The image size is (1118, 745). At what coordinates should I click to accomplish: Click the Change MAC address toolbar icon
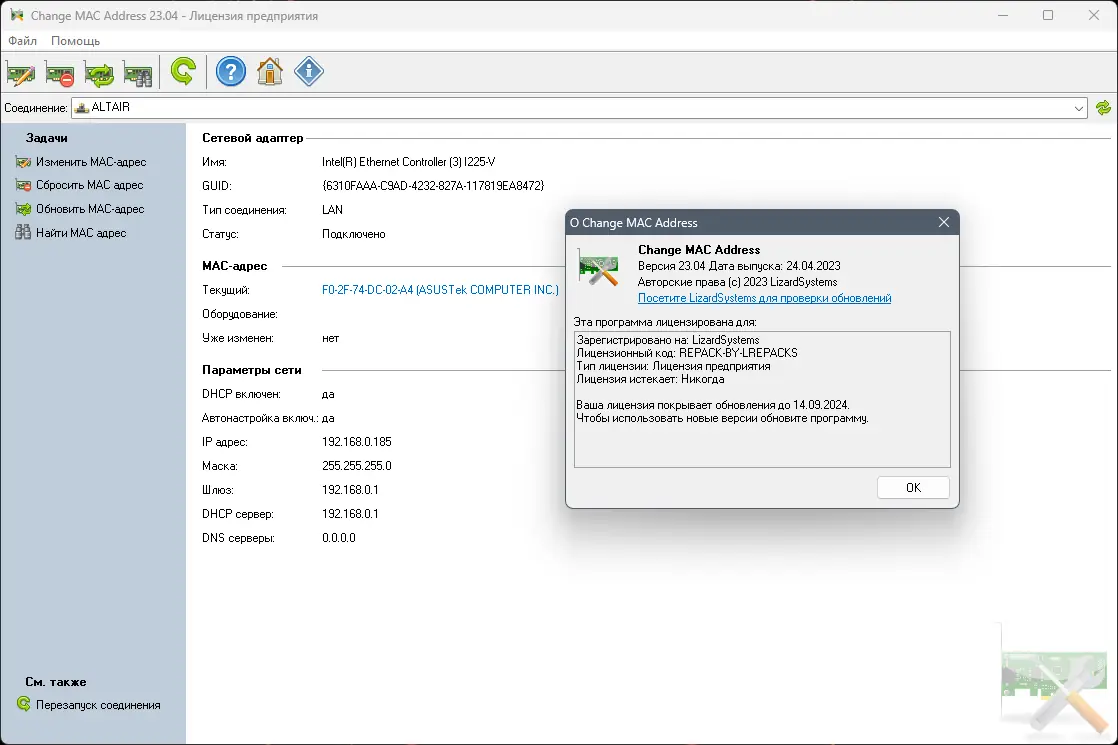pos(21,73)
